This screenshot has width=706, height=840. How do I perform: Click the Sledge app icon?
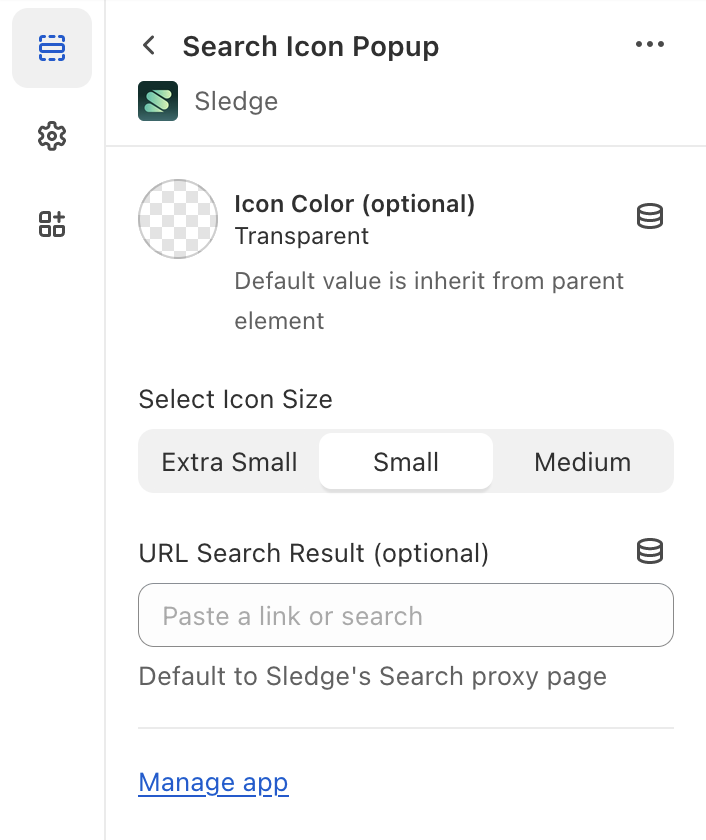[x=157, y=100]
